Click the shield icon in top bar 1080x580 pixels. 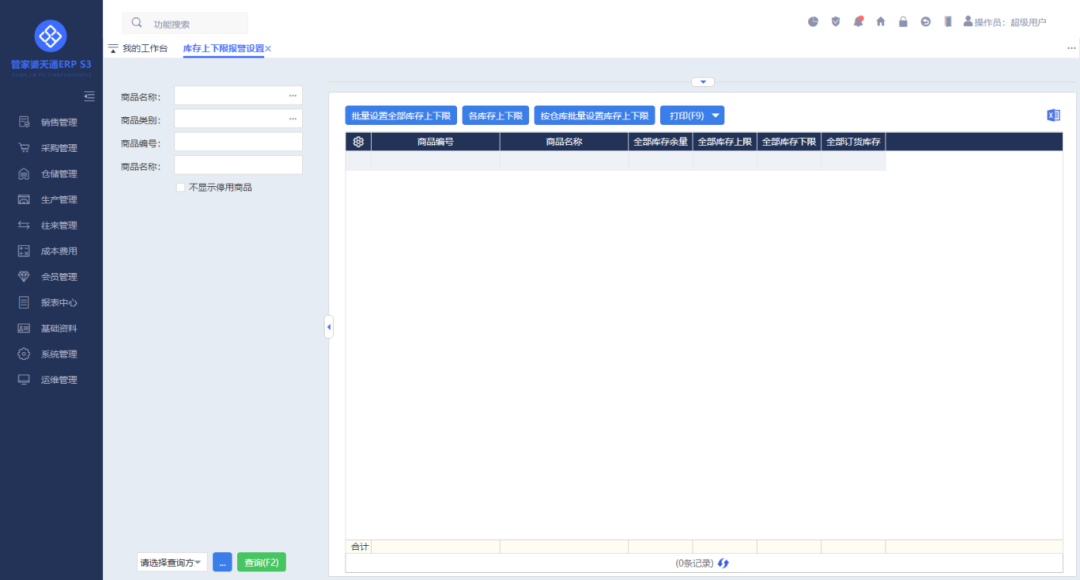click(835, 21)
